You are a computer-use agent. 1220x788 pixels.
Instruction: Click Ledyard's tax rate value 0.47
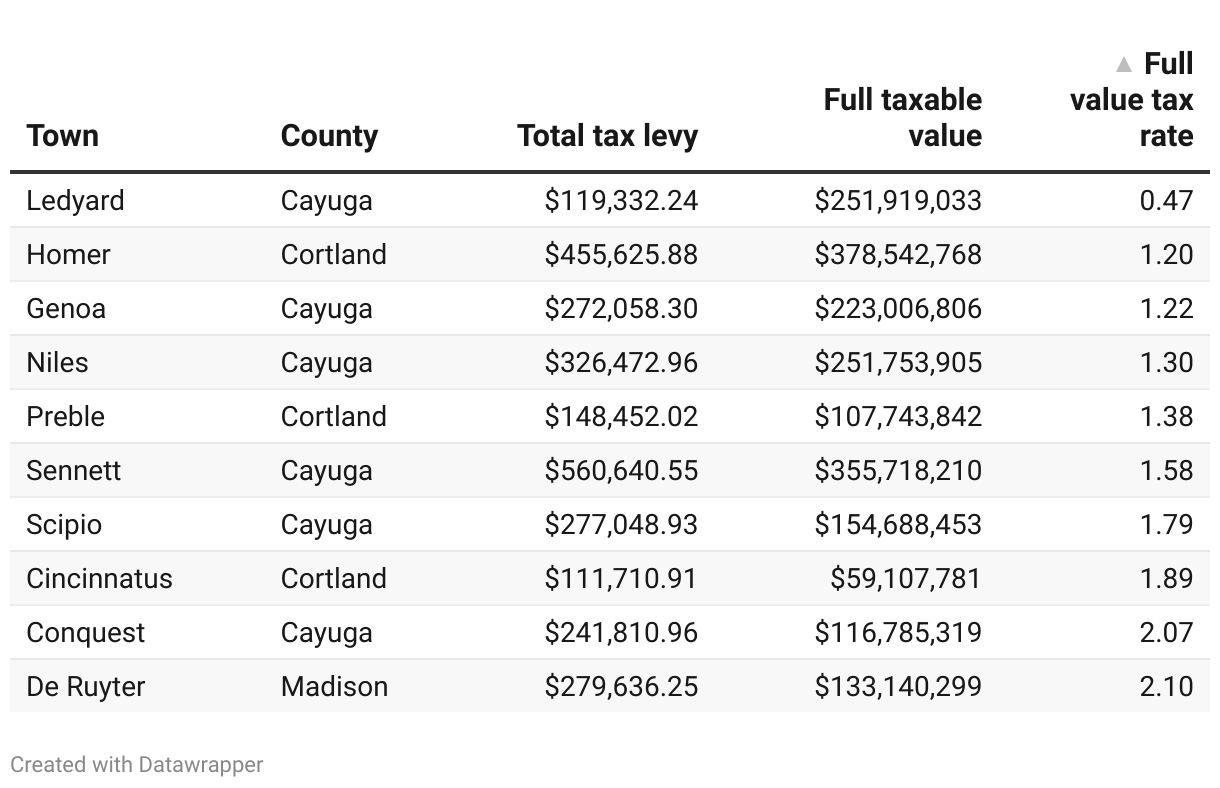pyautogui.click(x=1166, y=200)
